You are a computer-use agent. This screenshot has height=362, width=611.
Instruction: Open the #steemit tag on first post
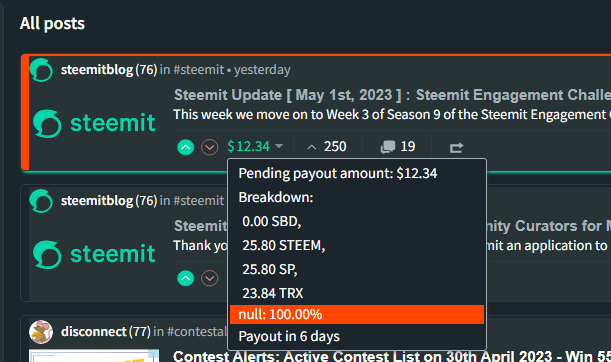click(199, 70)
